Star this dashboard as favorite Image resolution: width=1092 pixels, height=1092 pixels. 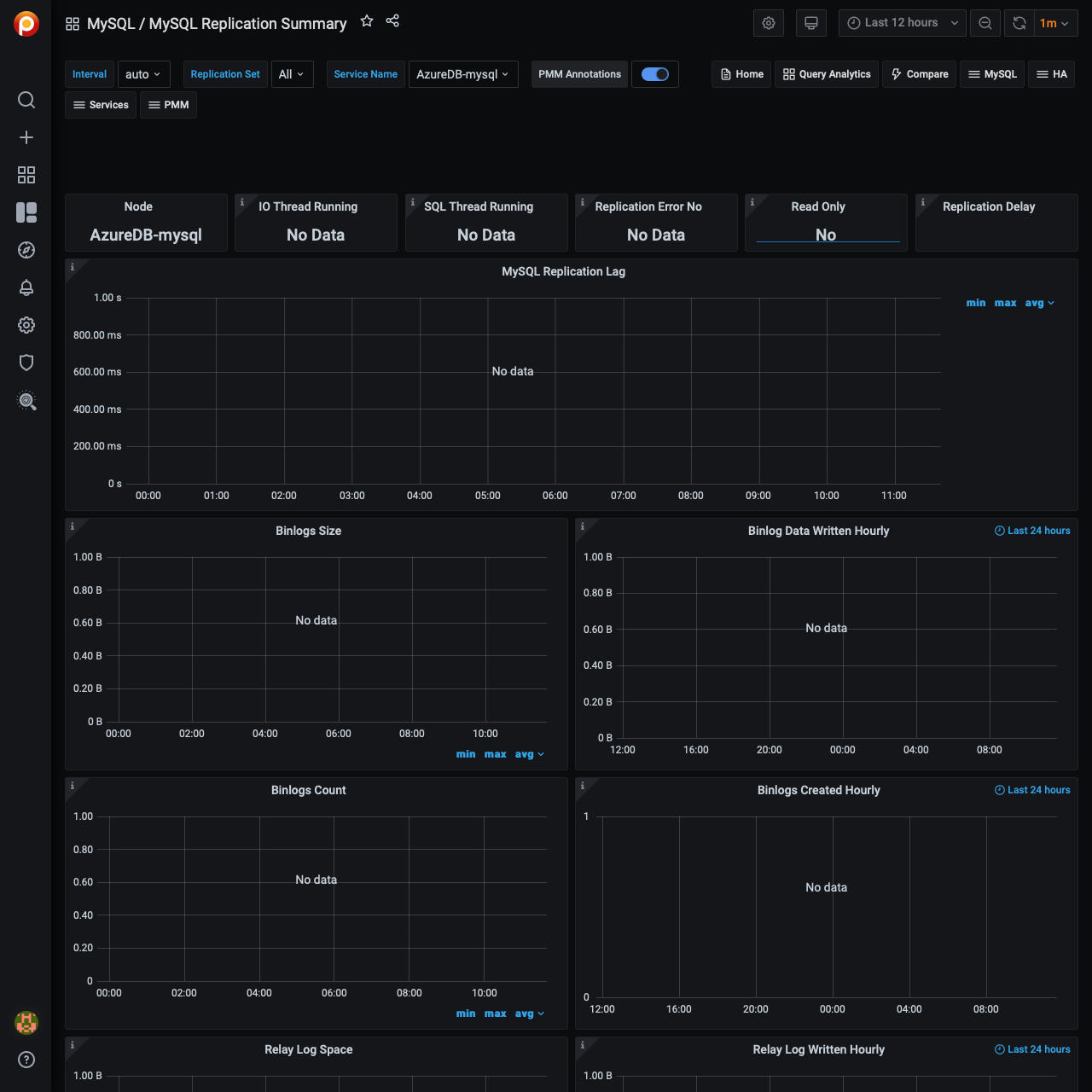[x=367, y=21]
